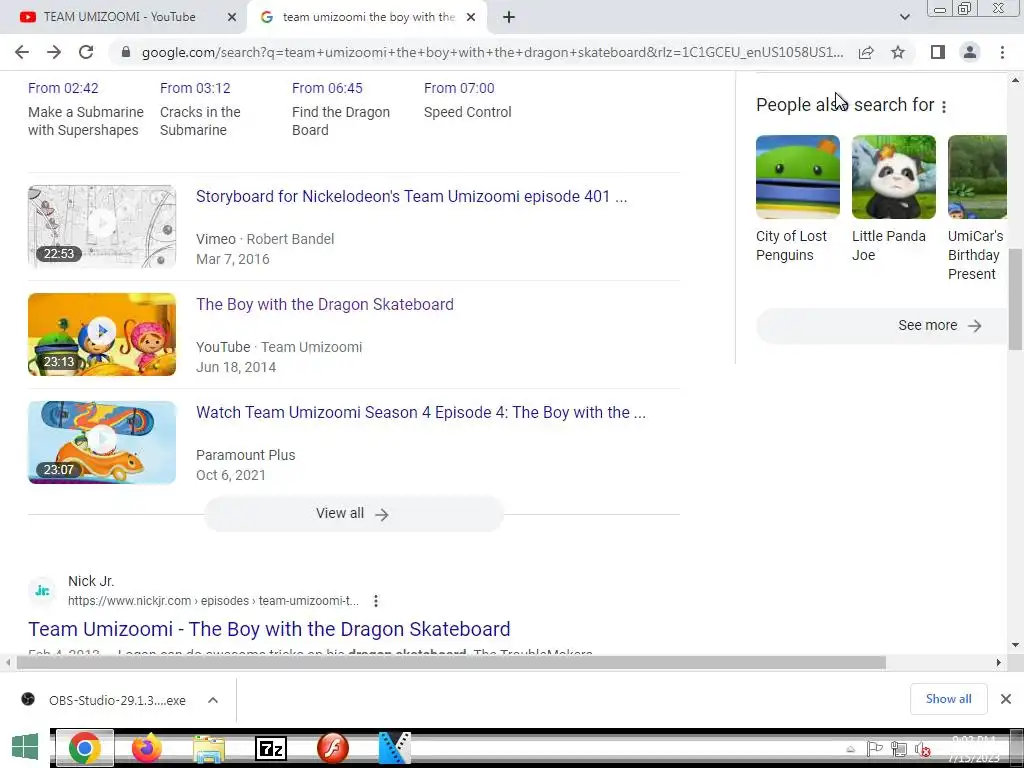This screenshot has width=1024, height=768.
Task: Close the downloads bar
Action: pyautogui.click(x=1006, y=699)
